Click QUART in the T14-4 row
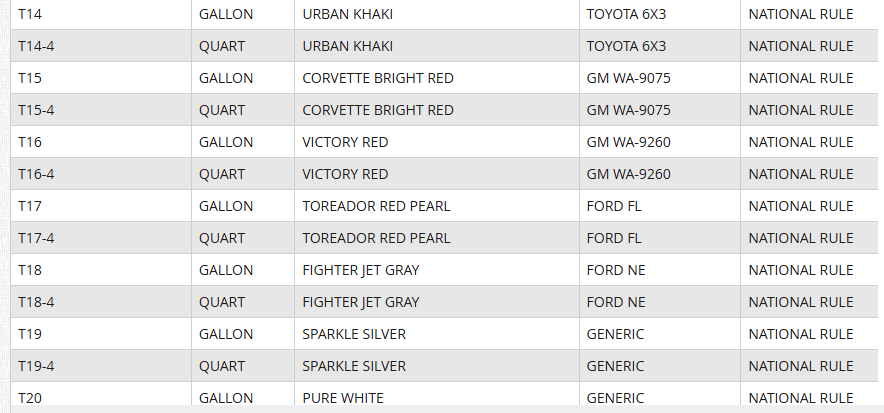The image size is (884, 413). pyautogui.click(x=222, y=46)
